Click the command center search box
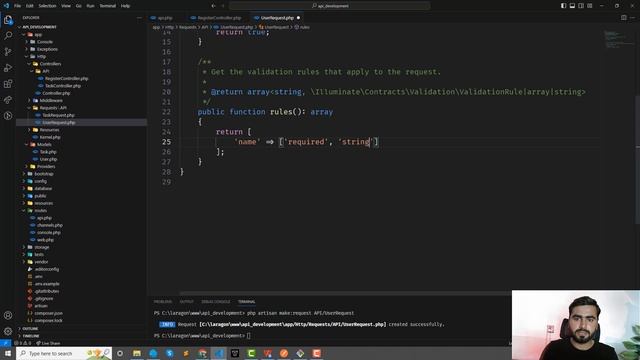 point(330,6)
